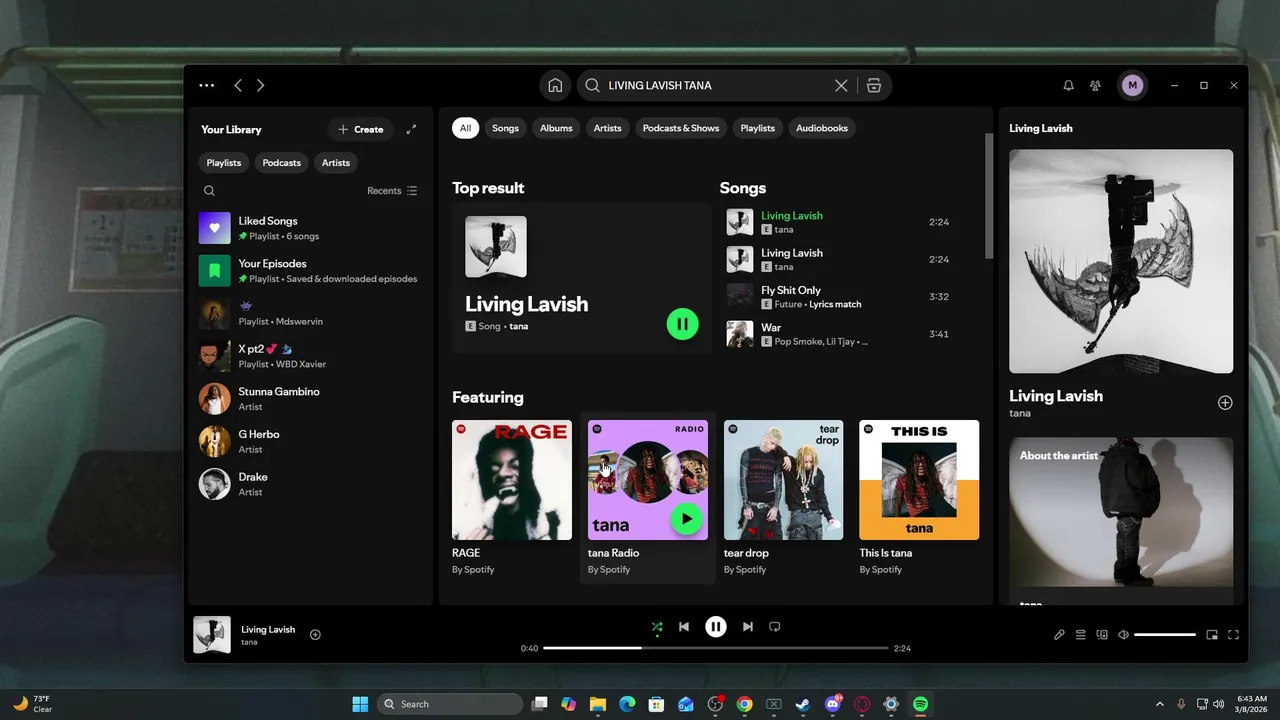Clear the search text with the X
The height and width of the screenshot is (720, 1280).
click(841, 86)
